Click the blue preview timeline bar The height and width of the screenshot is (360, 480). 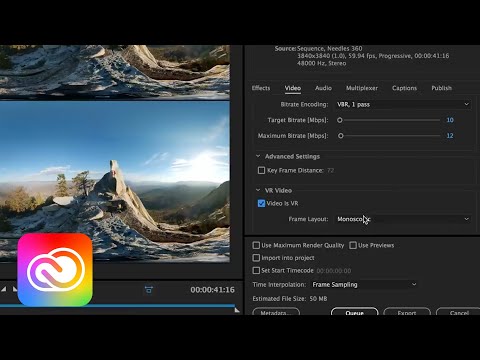[x=117, y=305]
